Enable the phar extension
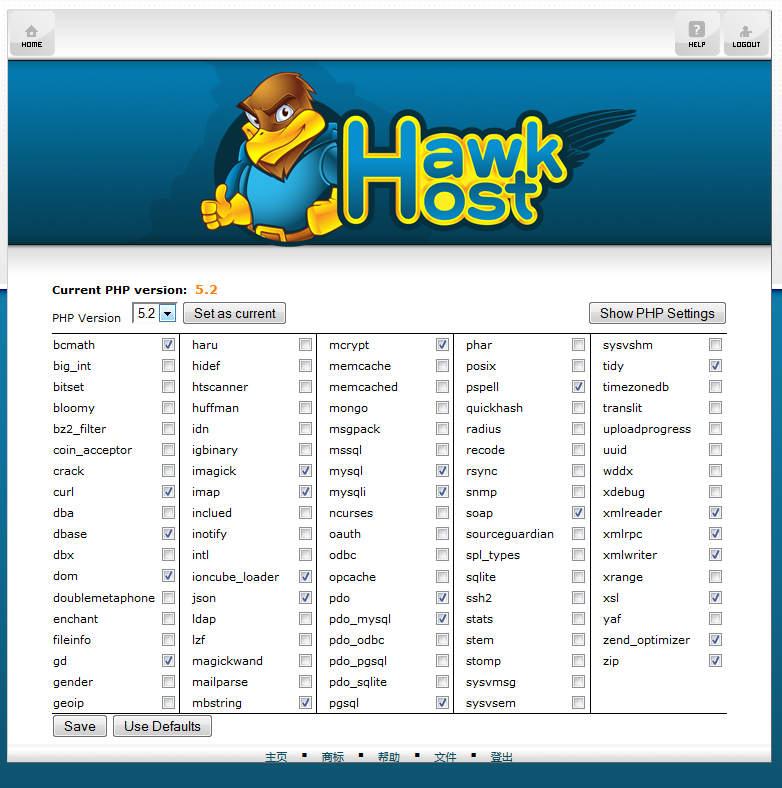 coord(578,345)
